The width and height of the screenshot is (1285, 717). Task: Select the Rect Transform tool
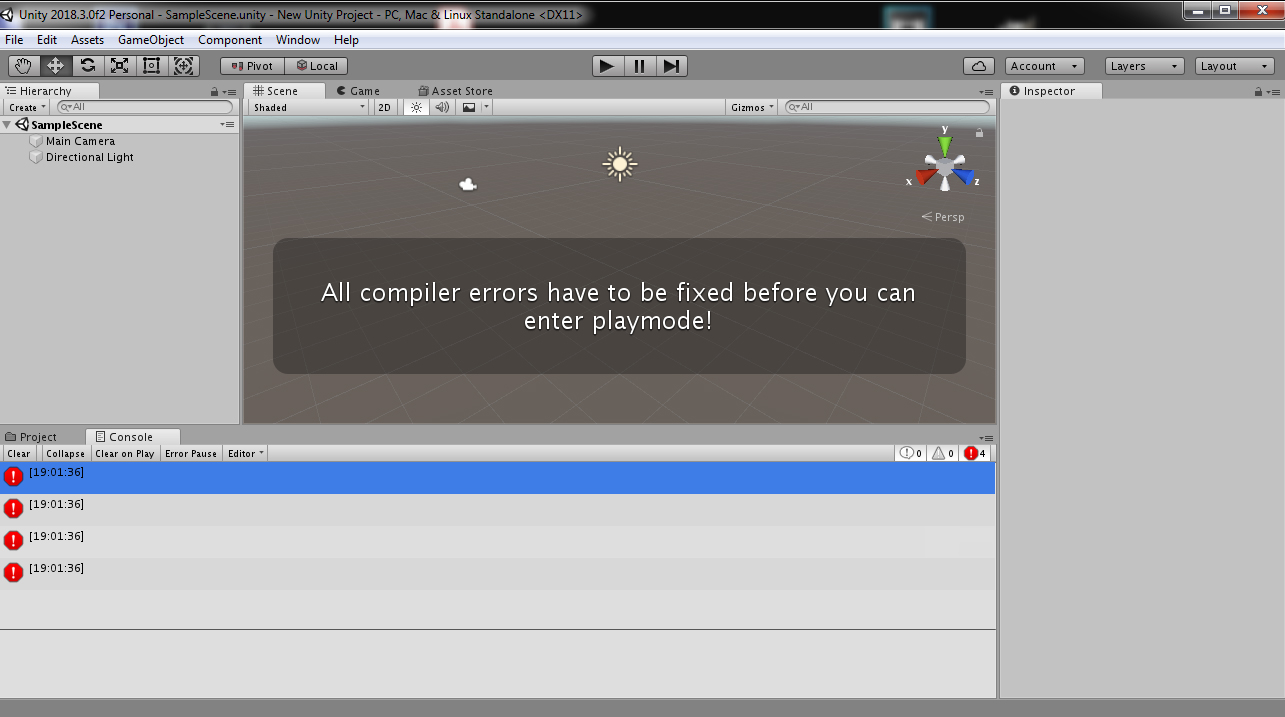point(152,66)
